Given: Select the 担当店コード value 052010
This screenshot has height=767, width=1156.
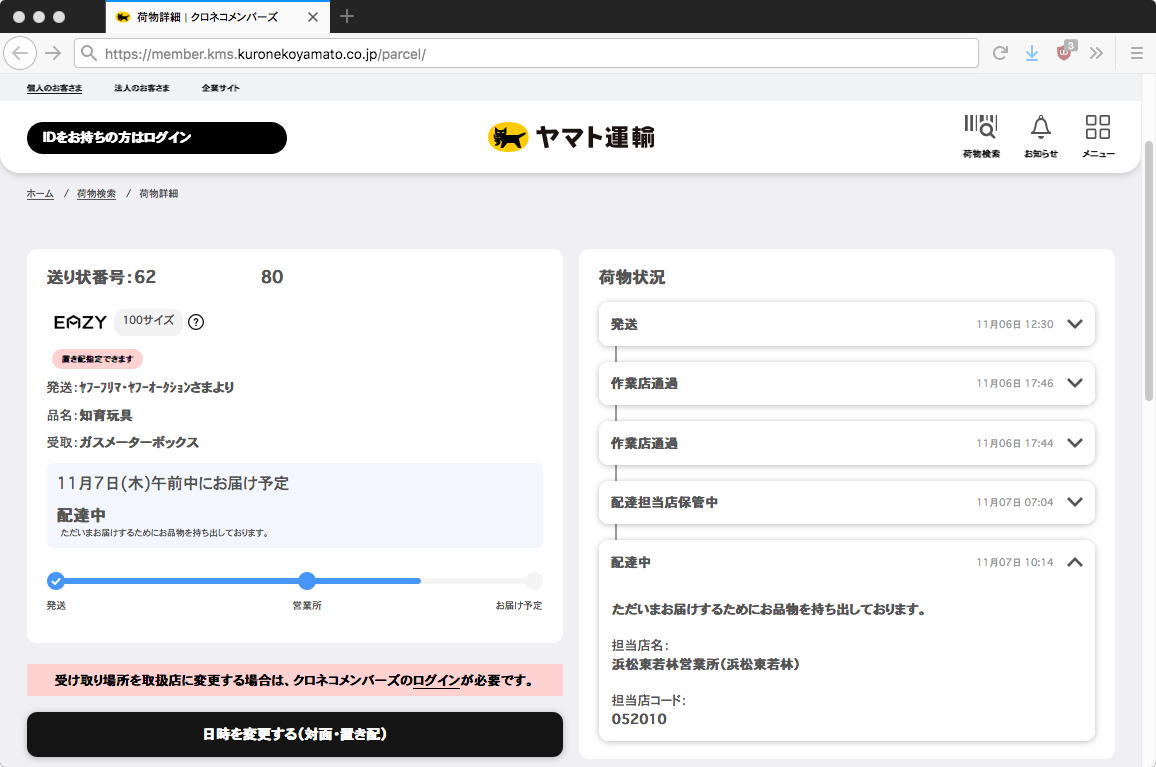Looking at the screenshot, I should (x=639, y=719).
